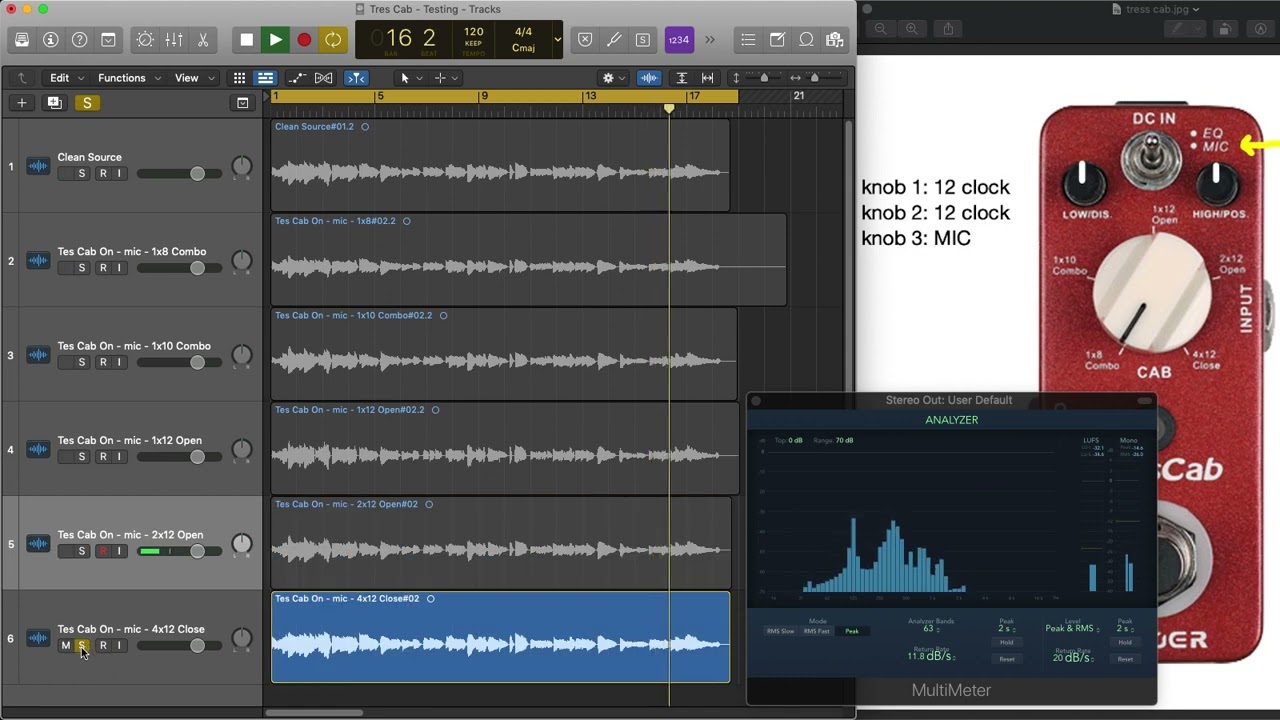1280x720 pixels.
Task: Record-enable Tes Cab 1x8 Combo track
Action: (103, 268)
